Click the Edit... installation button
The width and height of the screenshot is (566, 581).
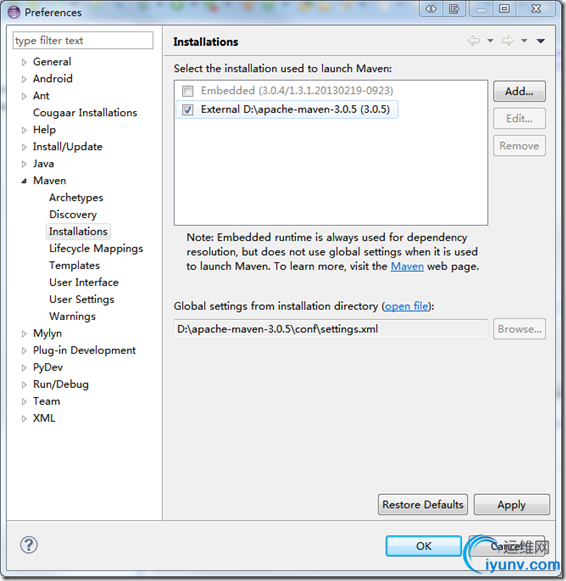tap(519, 119)
